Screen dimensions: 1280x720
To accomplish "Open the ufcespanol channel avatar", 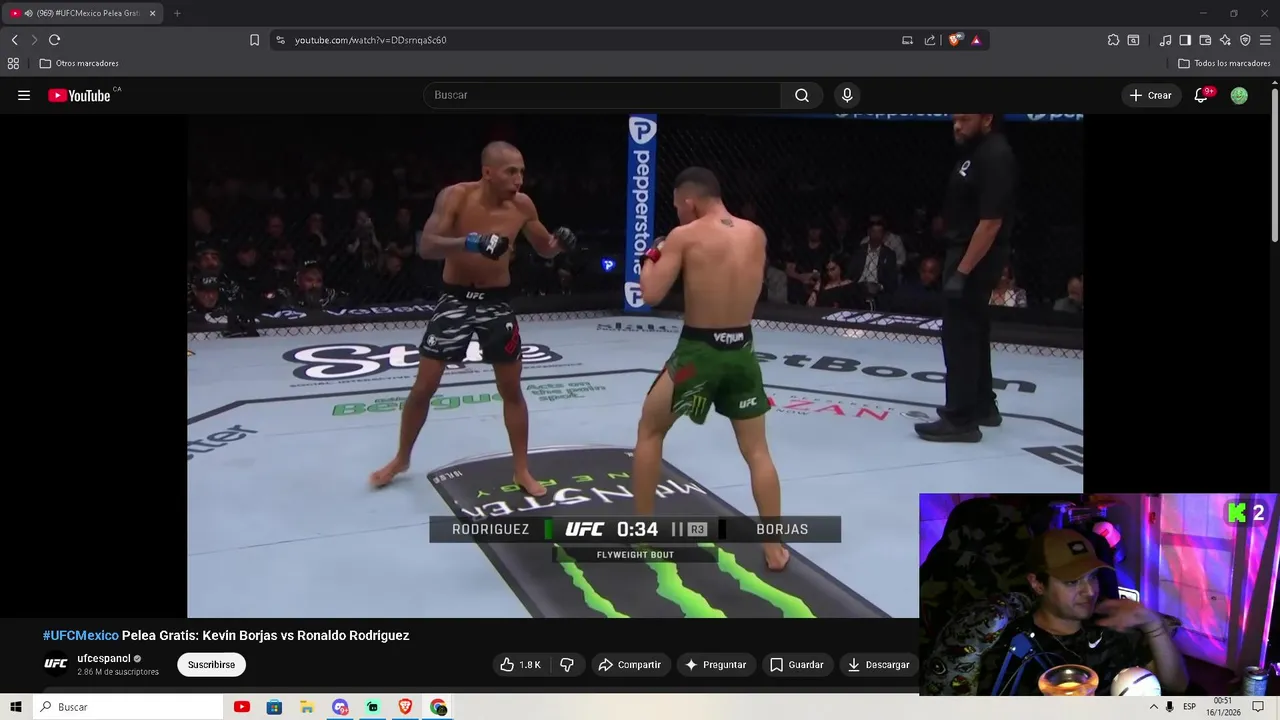I will [56, 664].
